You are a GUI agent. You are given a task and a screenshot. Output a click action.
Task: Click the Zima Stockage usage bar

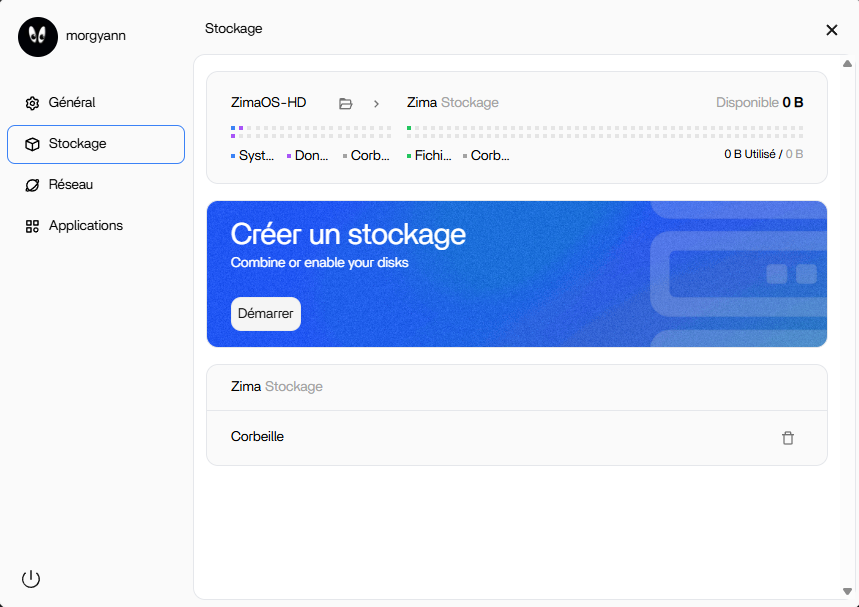[x=605, y=132]
